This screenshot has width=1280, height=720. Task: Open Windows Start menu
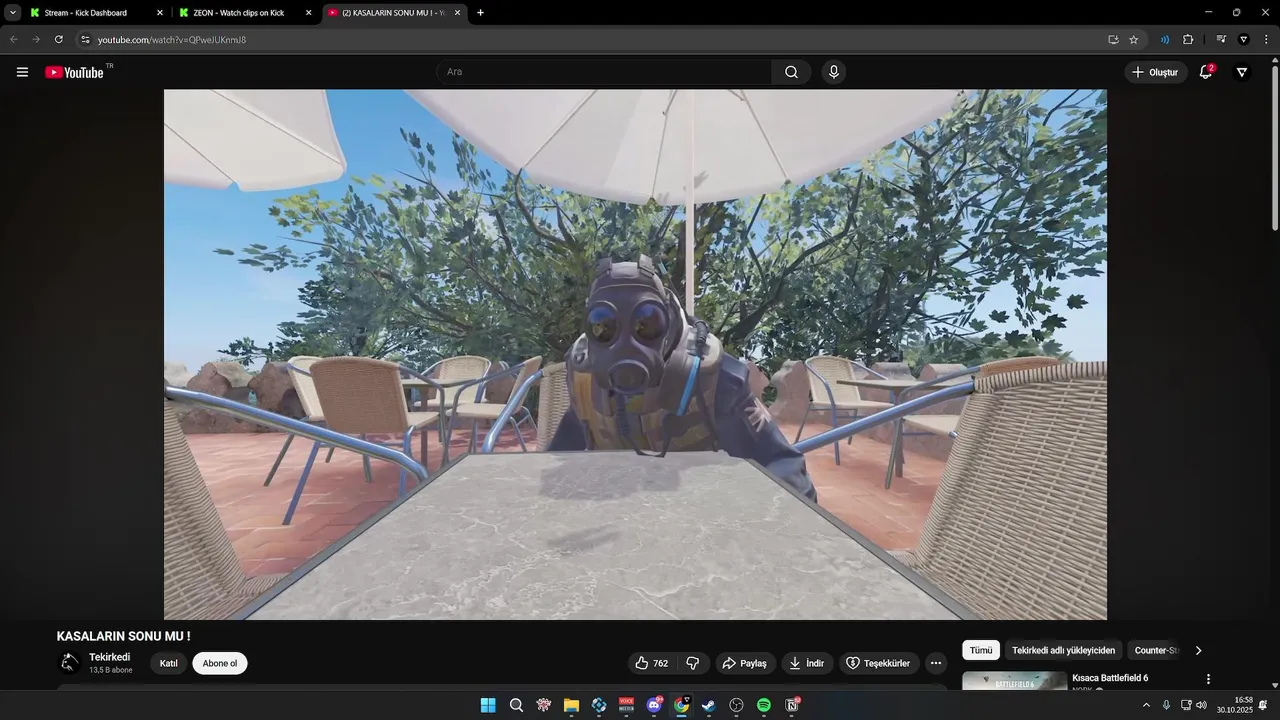click(488, 705)
